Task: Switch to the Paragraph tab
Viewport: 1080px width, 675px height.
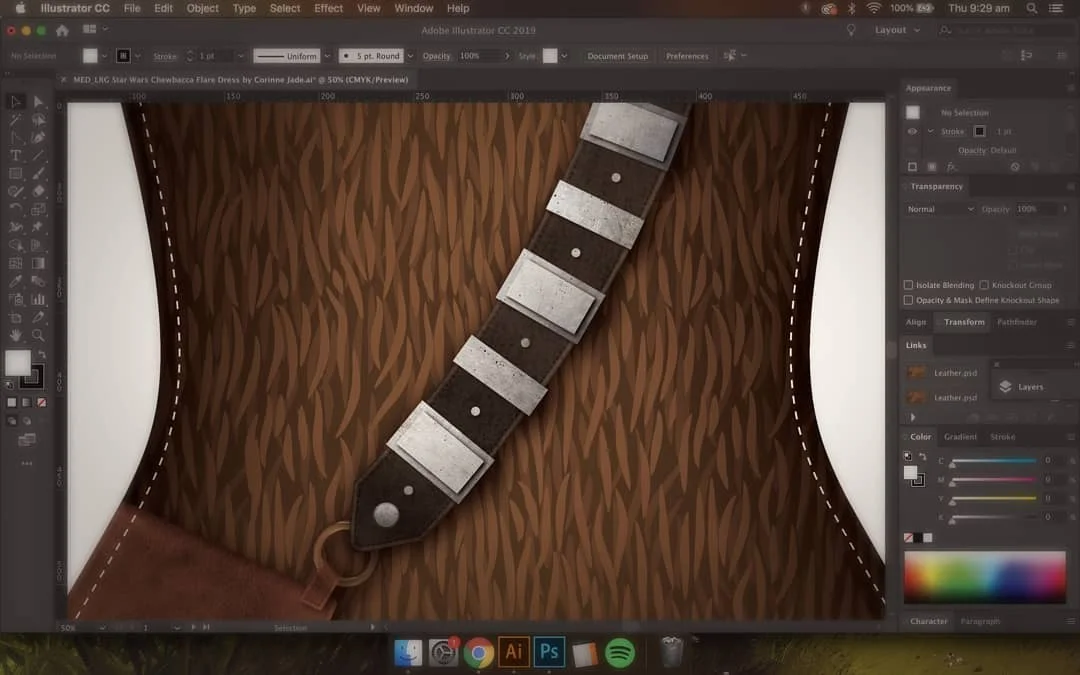Action: point(979,621)
